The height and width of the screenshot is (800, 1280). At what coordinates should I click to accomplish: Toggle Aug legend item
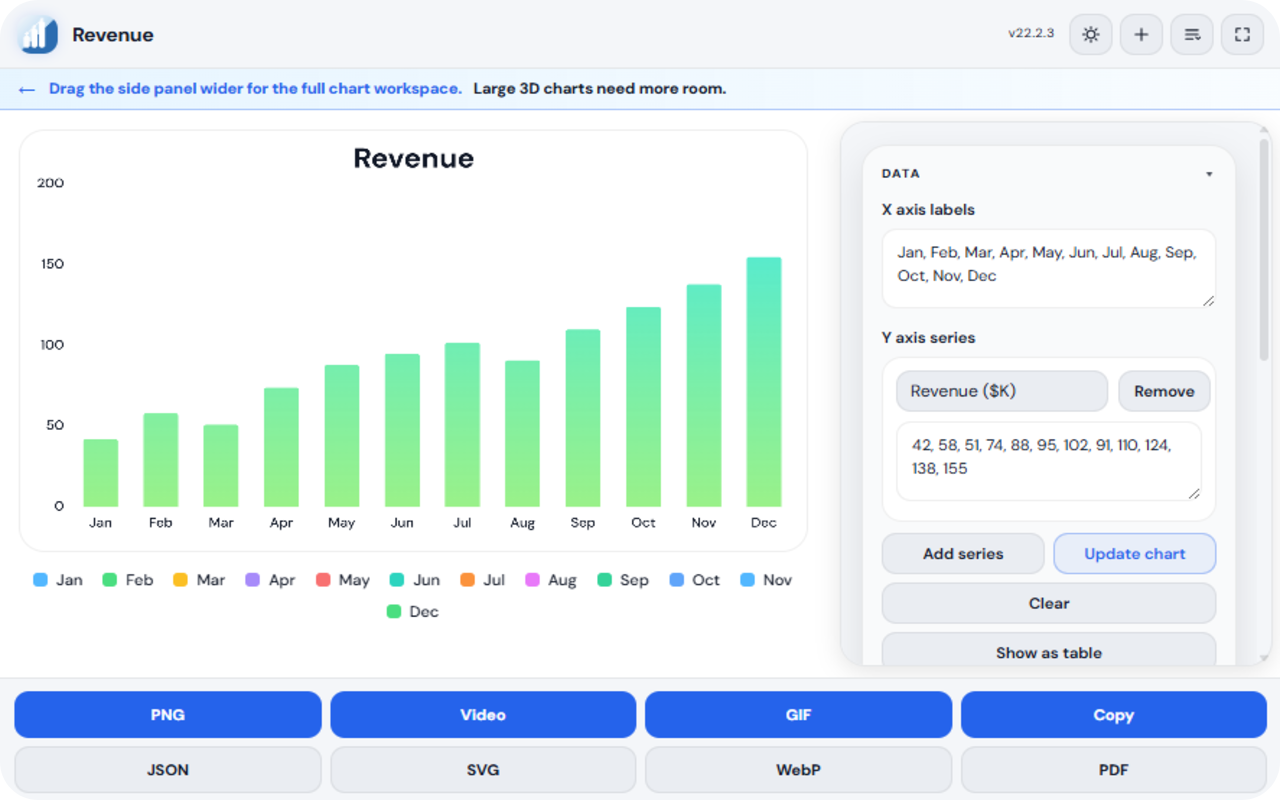[551, 580]
